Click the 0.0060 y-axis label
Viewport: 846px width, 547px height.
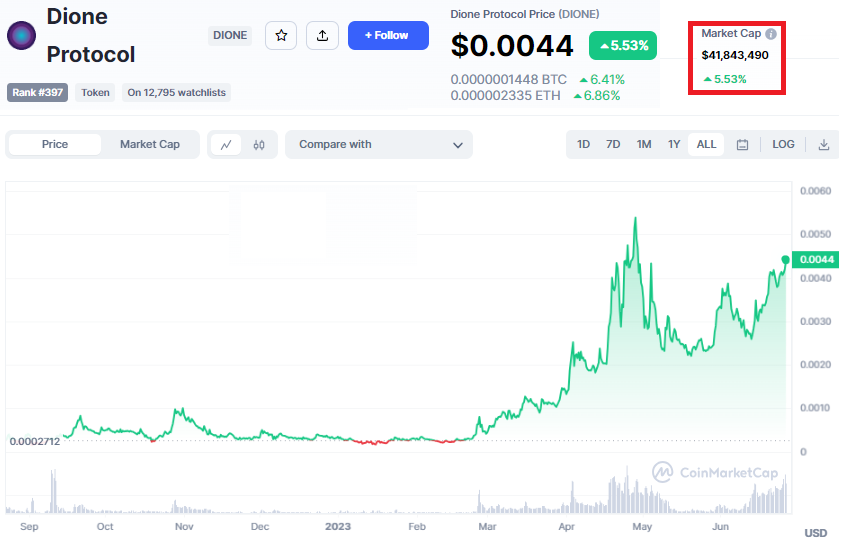point(815,191)
